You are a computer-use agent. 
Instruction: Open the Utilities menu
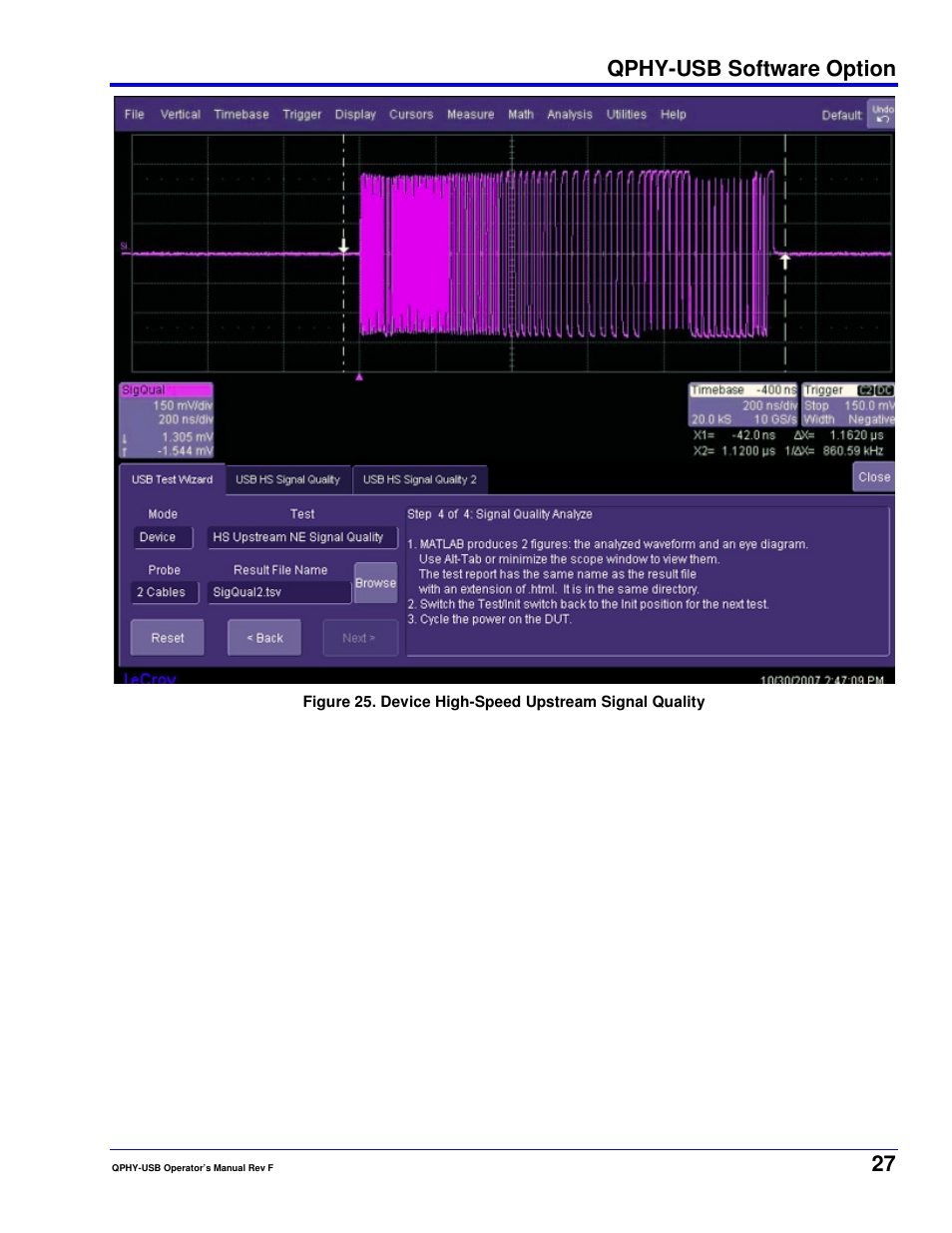pos(627,115)
